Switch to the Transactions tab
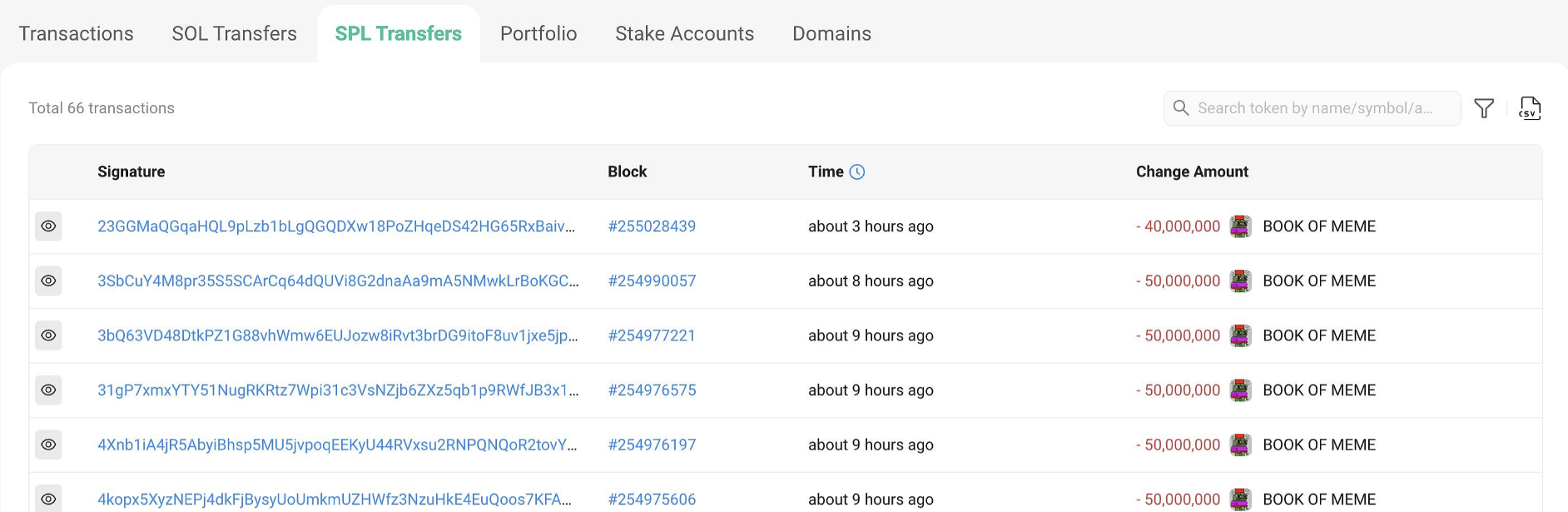 tap(76, 34)
